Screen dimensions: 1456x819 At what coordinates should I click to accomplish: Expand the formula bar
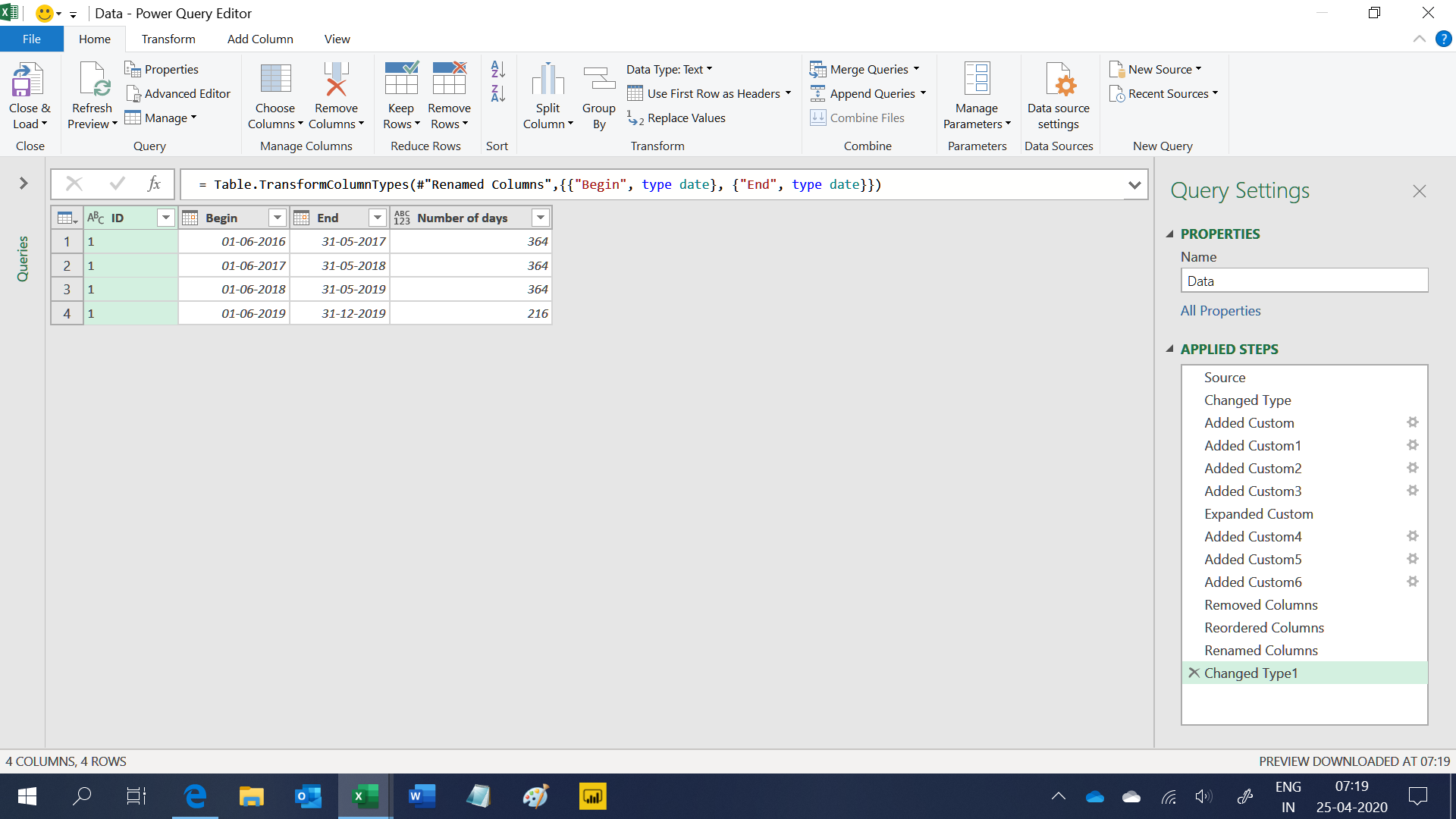pos(1134,184)
